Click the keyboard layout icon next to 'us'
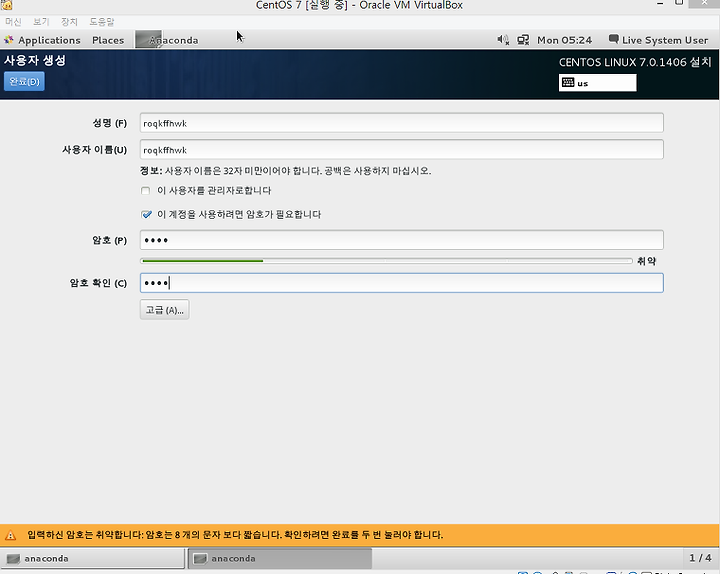Screen dimensions: 720x574 568,83
